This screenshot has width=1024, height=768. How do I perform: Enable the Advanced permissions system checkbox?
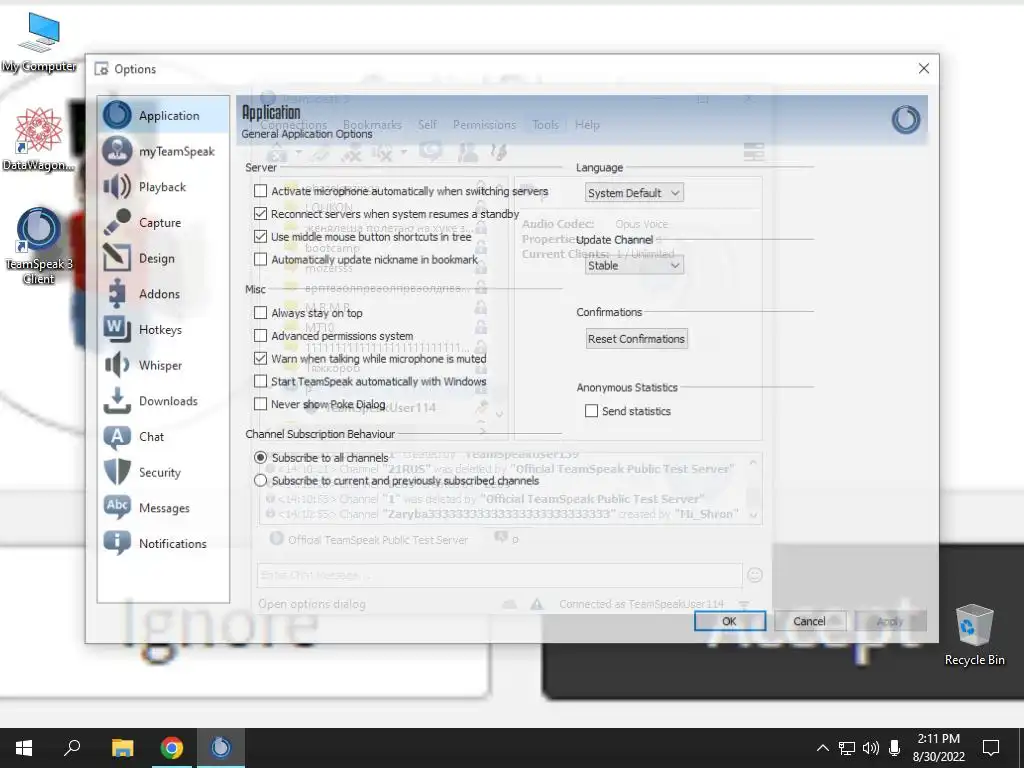click(x=261, y=336)
